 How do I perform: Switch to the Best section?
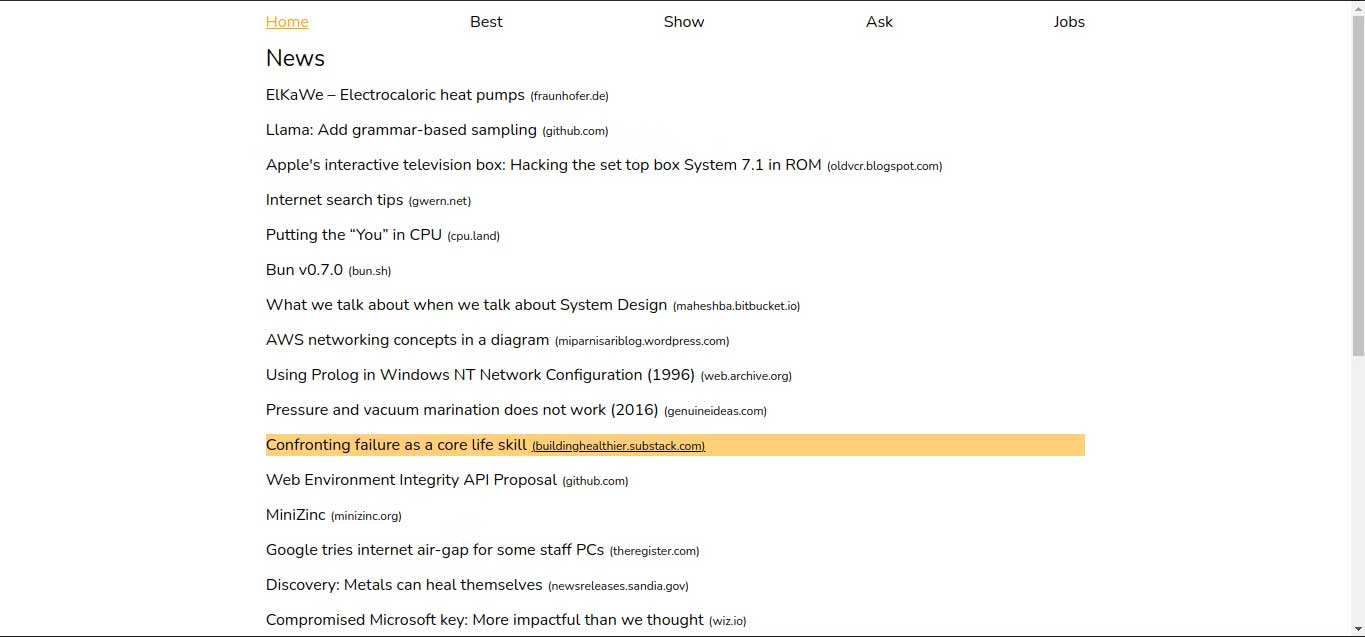click(x=486, y=21)
